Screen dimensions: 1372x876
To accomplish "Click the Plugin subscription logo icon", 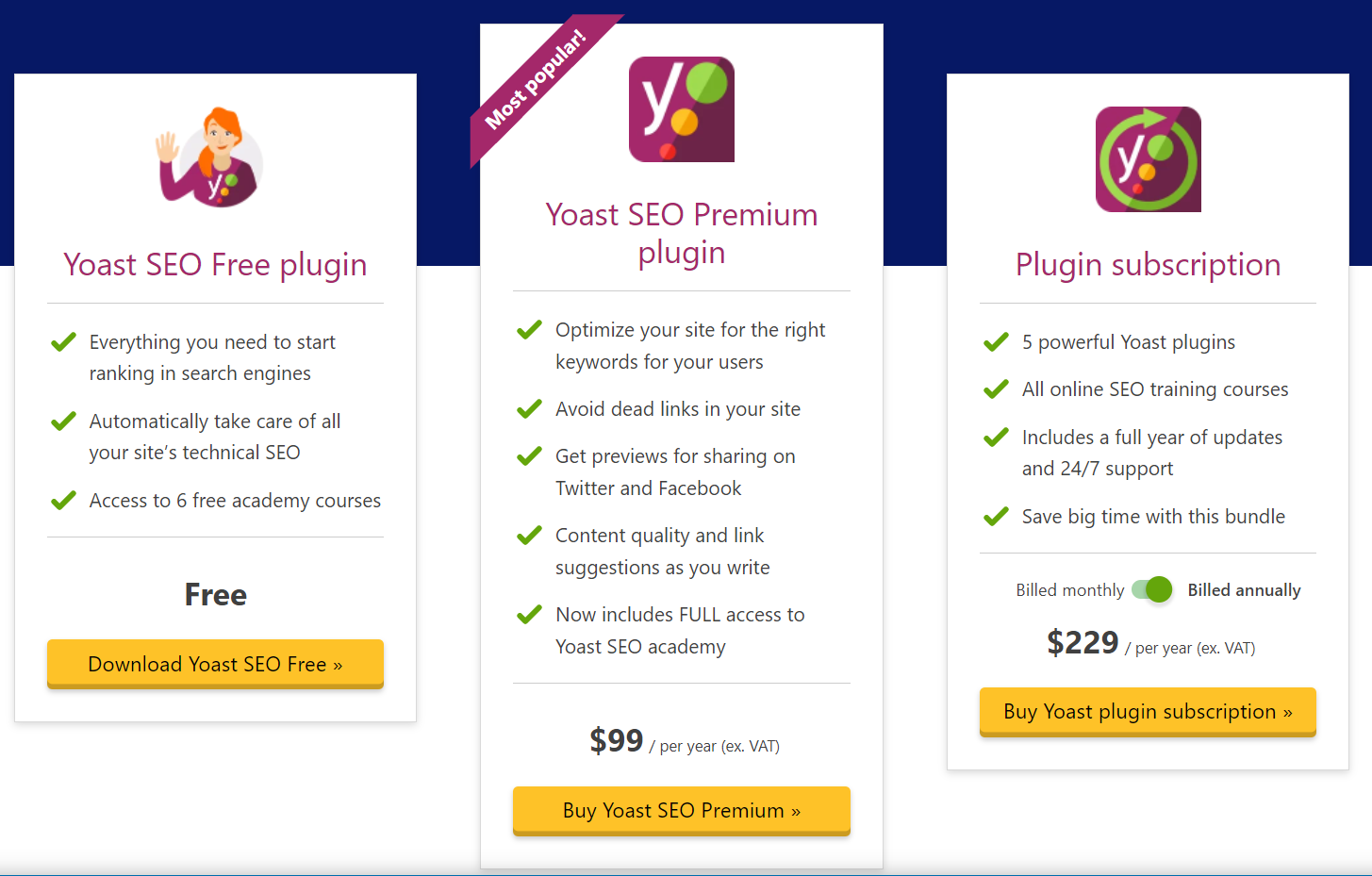I will pyautogui.click(x=1148, y=159).
